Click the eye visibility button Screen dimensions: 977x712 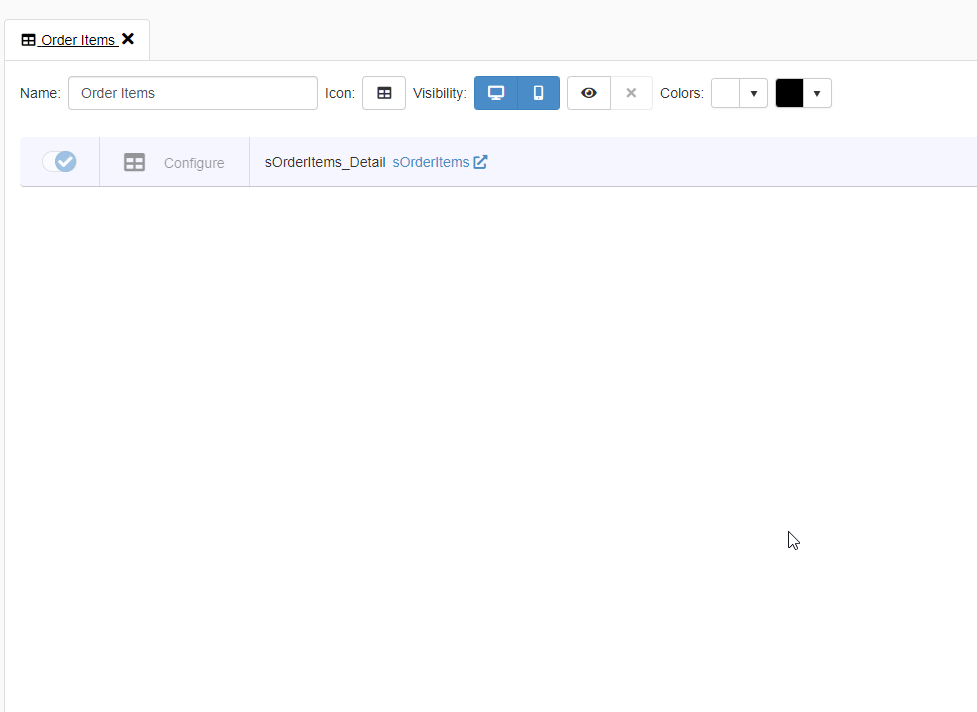589,93
